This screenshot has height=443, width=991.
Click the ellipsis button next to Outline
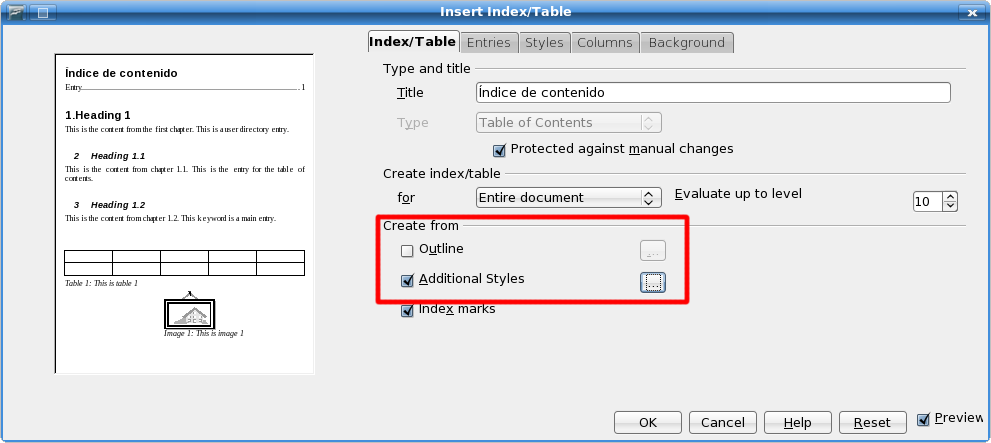[652, 250]
